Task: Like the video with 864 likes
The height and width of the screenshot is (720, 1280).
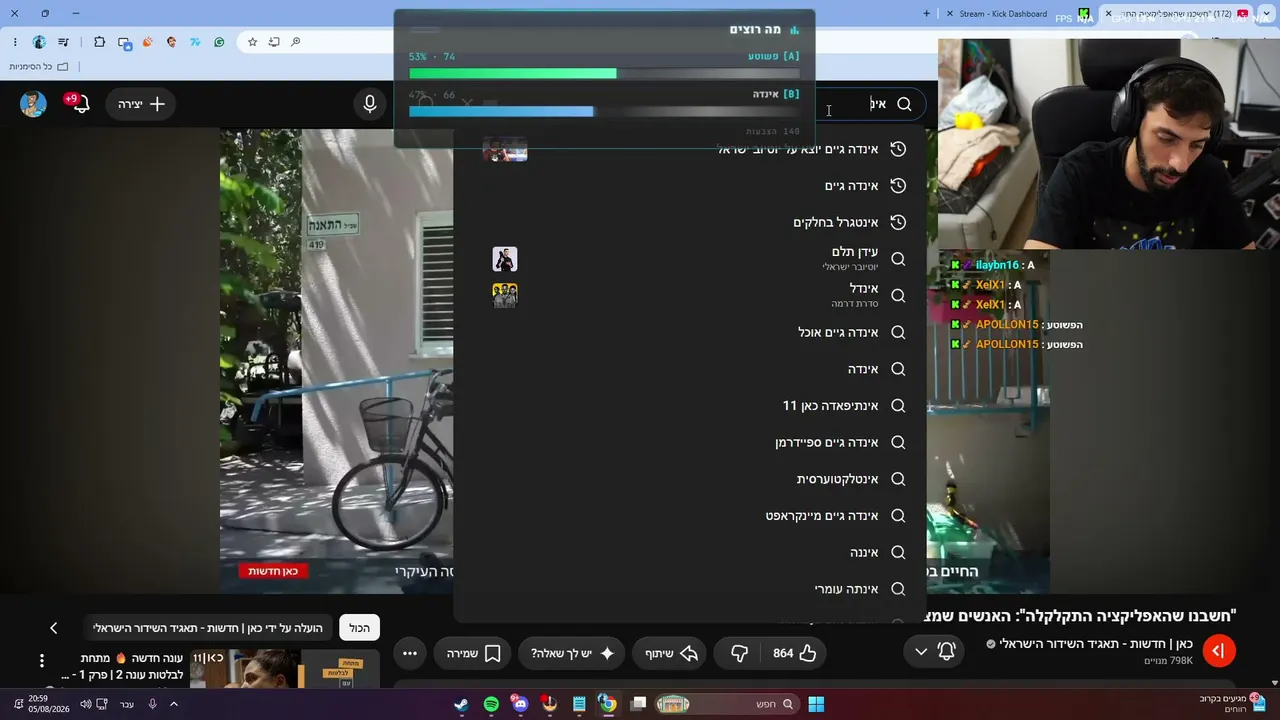Action: [x=795, y=653]
